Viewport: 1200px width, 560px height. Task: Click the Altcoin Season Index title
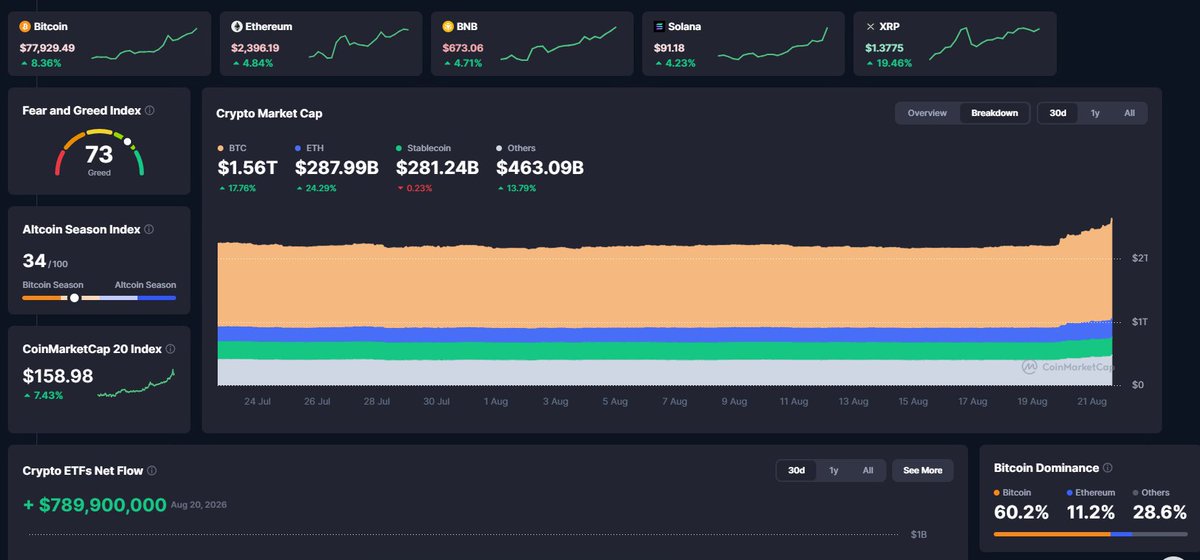pyautogui.click(x=81, y=229)
